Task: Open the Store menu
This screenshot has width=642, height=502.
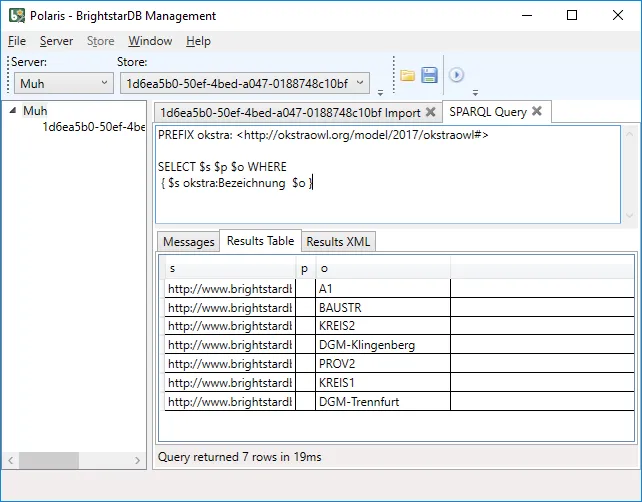Action: [x=100, y=41]
